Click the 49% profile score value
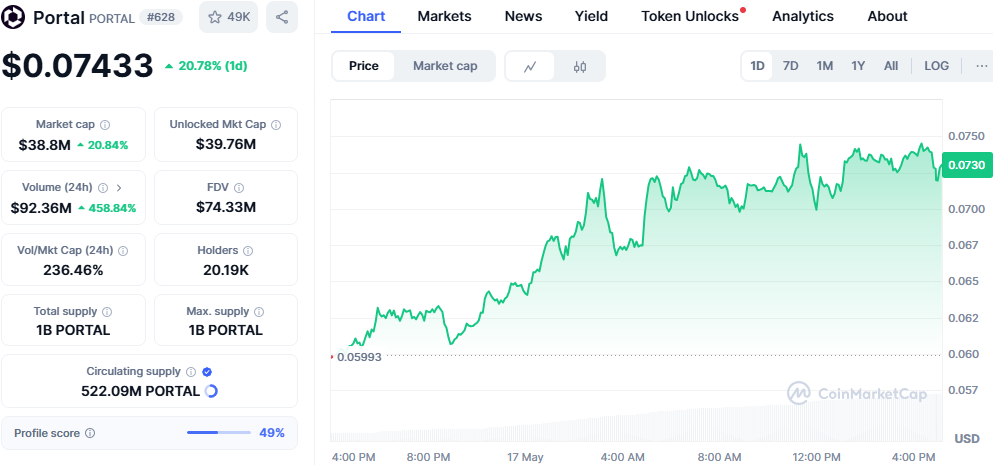 tap(272, 433)
